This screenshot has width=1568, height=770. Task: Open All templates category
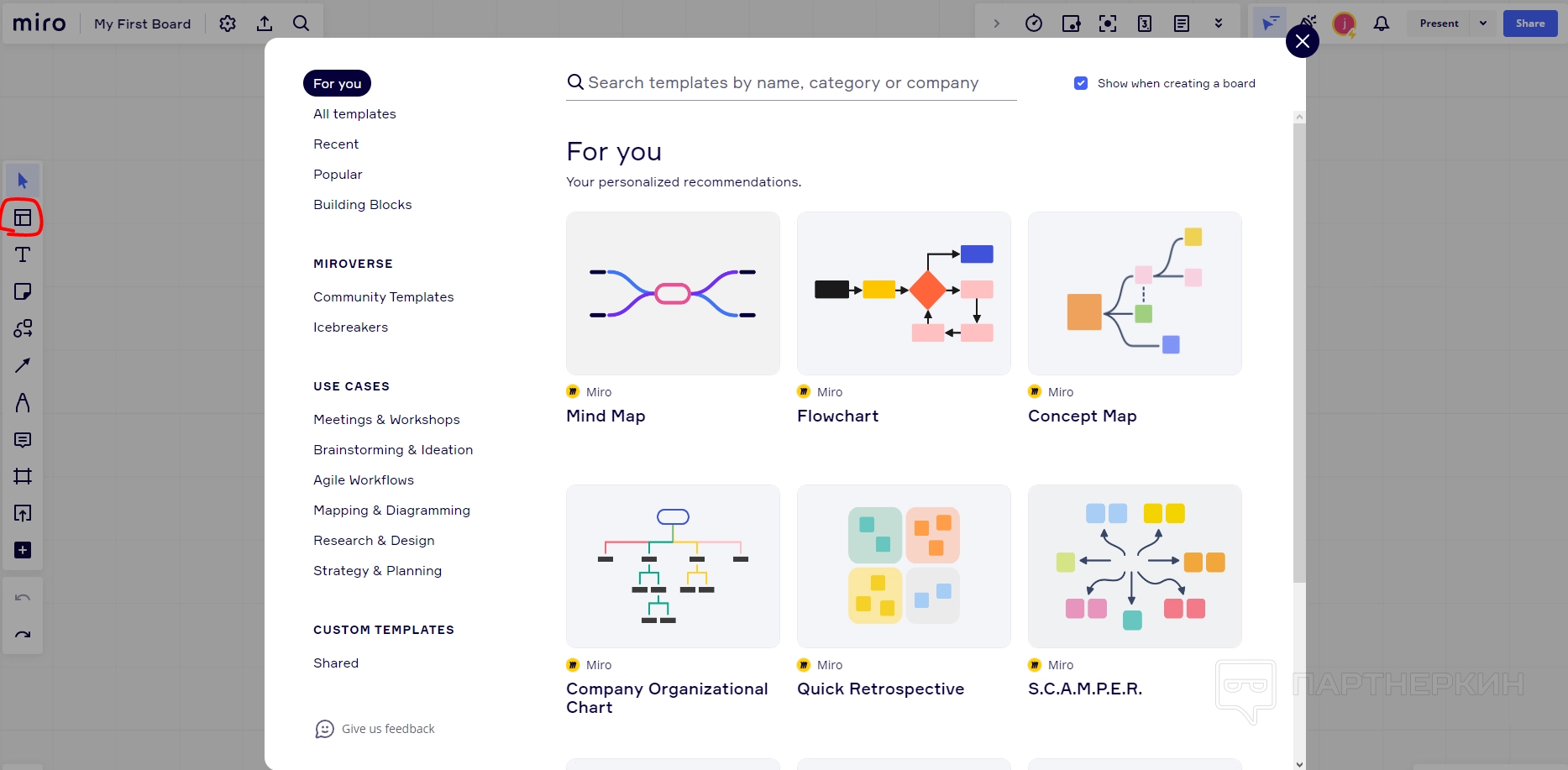coord(354,114)
